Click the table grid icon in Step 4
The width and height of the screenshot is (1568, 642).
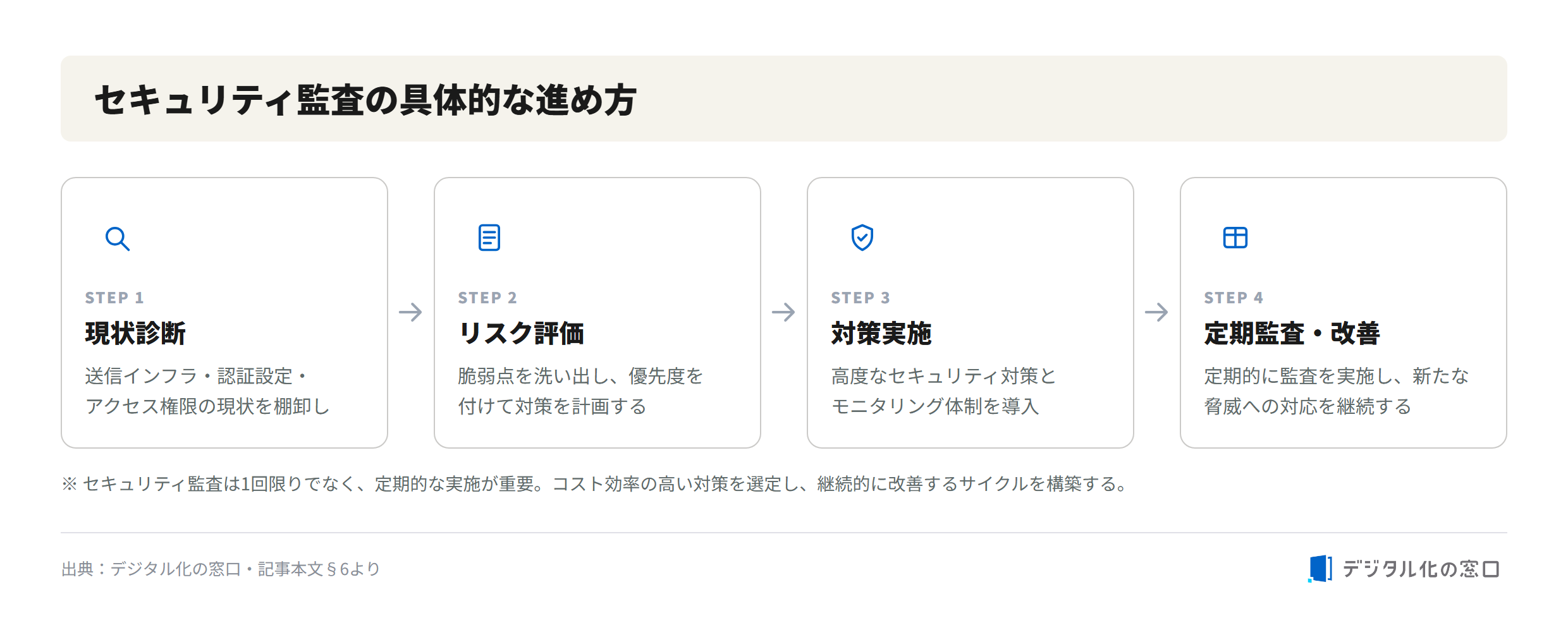[1235, 238]
